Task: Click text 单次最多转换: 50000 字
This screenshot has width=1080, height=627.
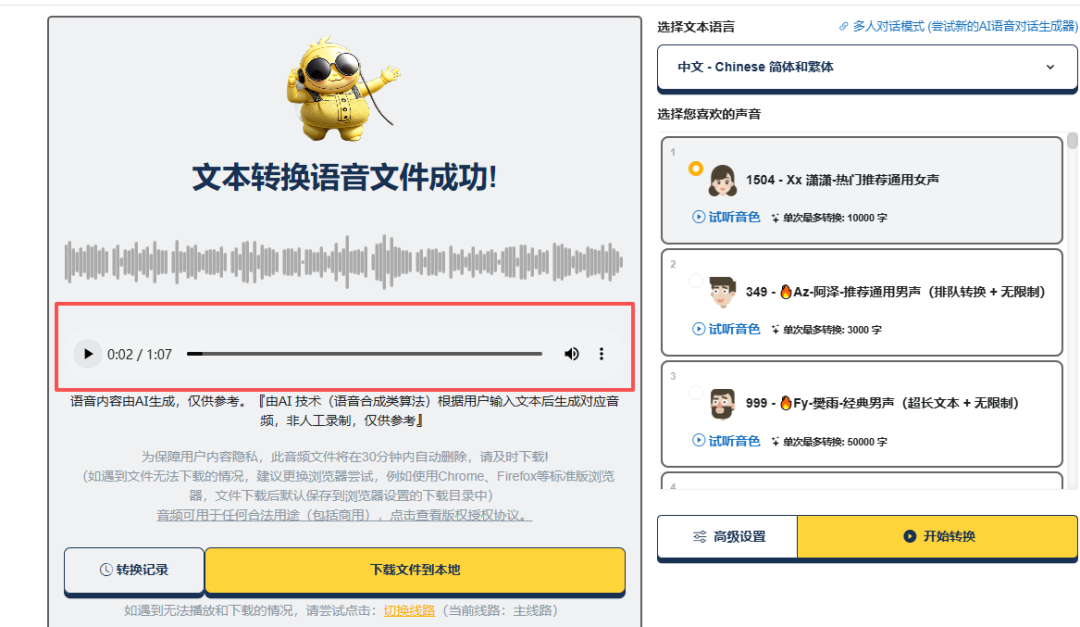Action: 835,442
